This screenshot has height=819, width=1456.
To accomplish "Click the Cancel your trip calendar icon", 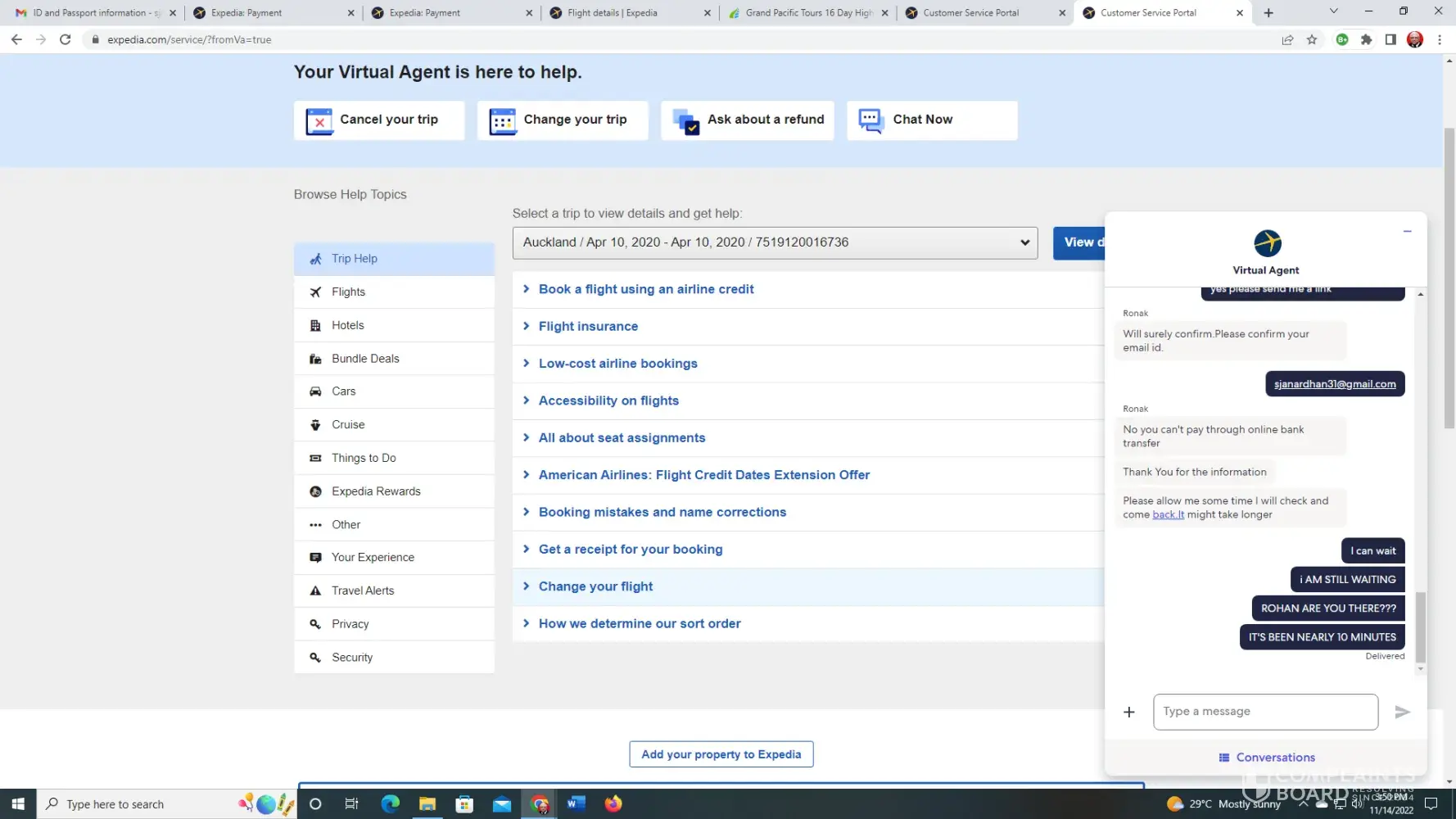I will (x=319, y=120).
